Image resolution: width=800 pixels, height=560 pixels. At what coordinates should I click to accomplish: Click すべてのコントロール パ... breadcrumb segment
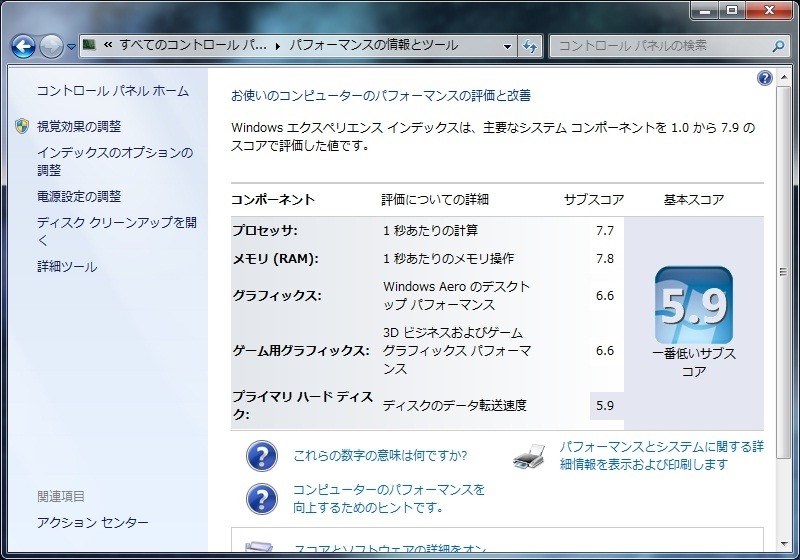click(x=193, y=45)
